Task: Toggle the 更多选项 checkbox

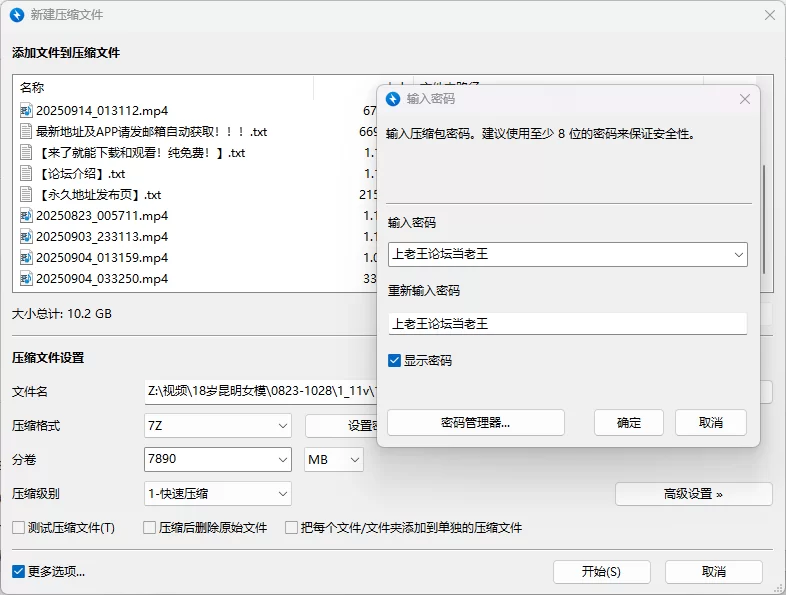Action: pos(18,572)
